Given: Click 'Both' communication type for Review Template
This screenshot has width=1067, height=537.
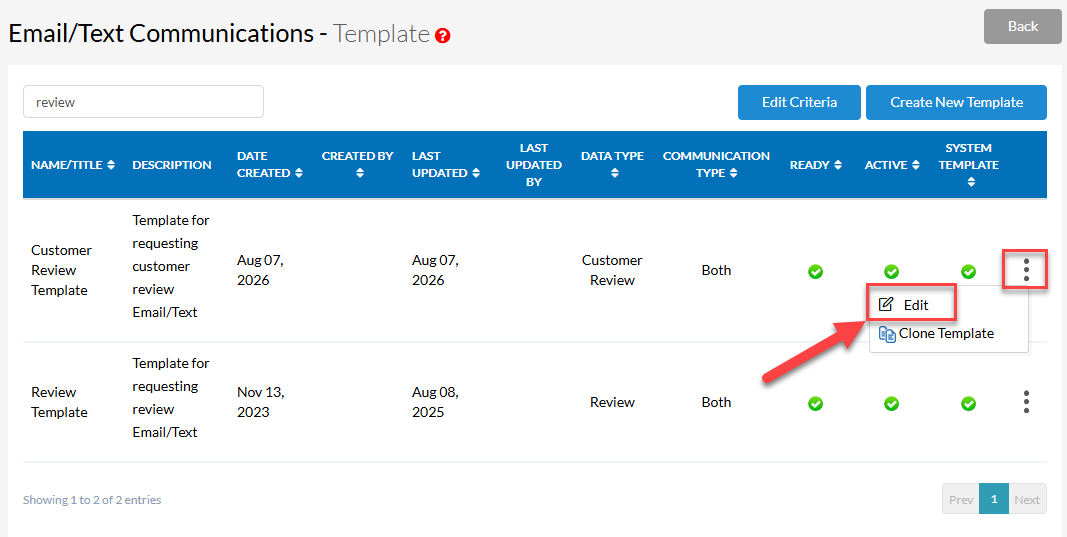Looking at the screenshot, I should pyautogui.click(x=717, y=402).
